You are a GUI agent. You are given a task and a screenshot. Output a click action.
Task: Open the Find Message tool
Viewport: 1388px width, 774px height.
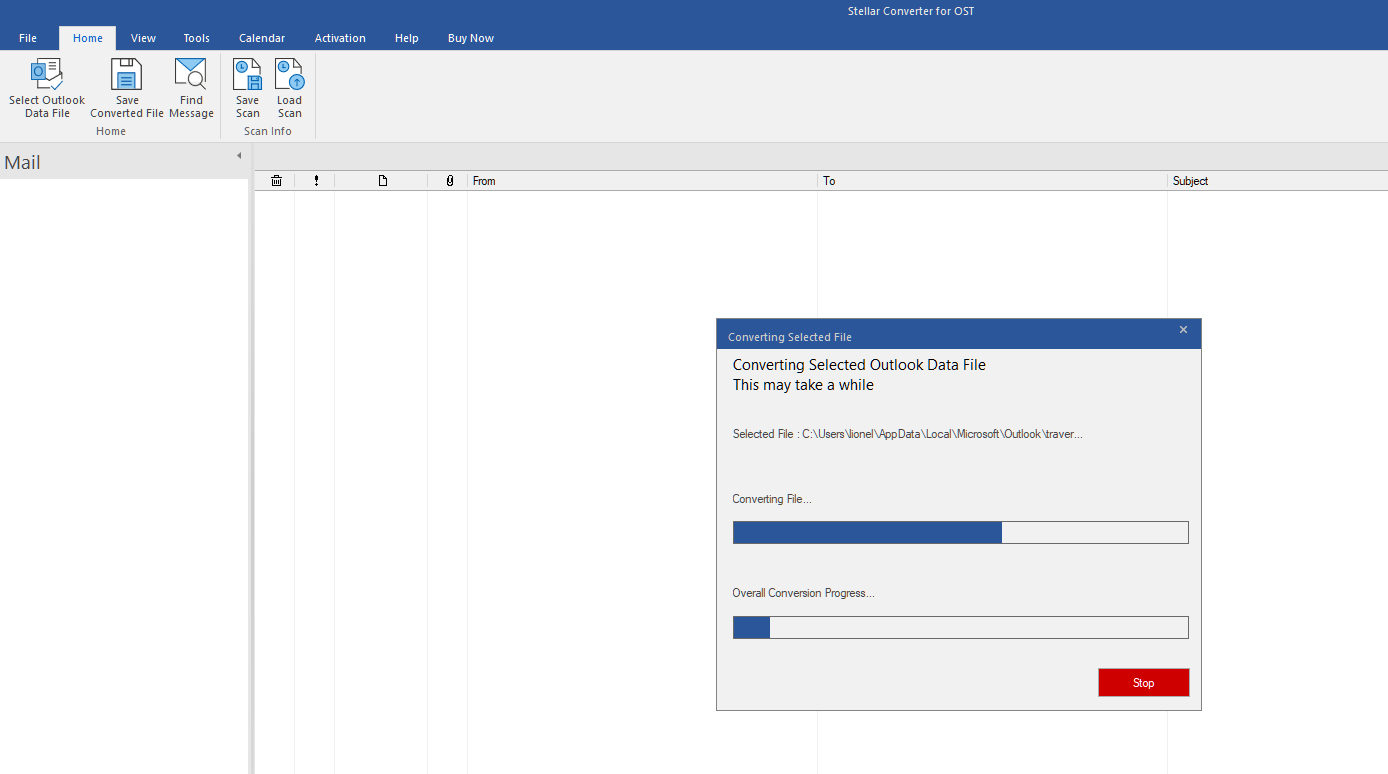click(190, 76)
